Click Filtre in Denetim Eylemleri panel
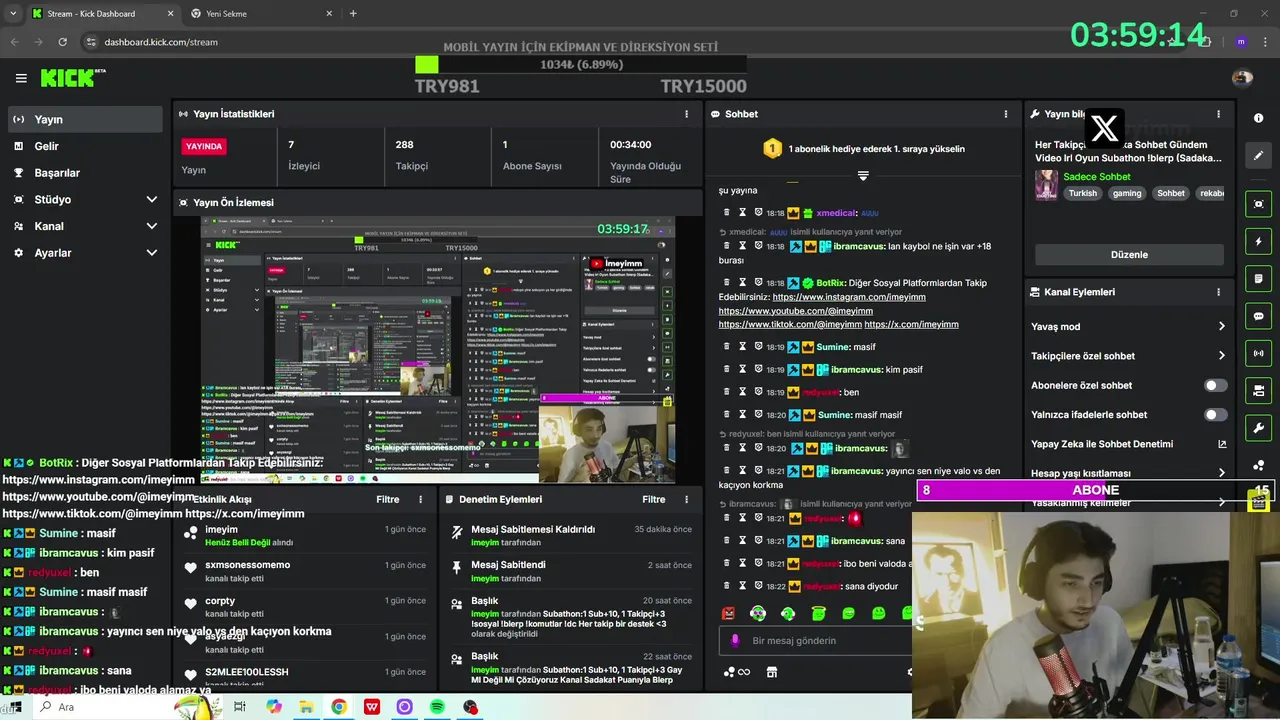Screen dimensions: 1280x720 654,499
